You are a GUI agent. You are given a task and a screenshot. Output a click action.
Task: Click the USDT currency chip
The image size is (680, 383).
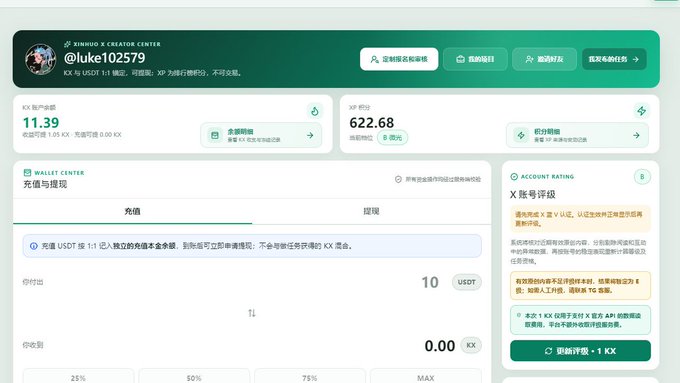click(467, 282)
